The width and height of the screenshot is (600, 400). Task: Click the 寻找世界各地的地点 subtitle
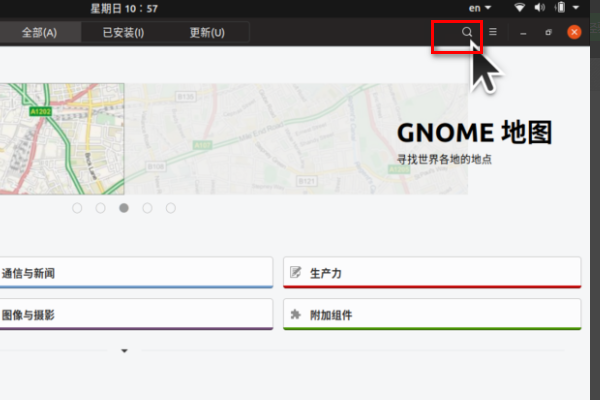(x=444, y=159)
